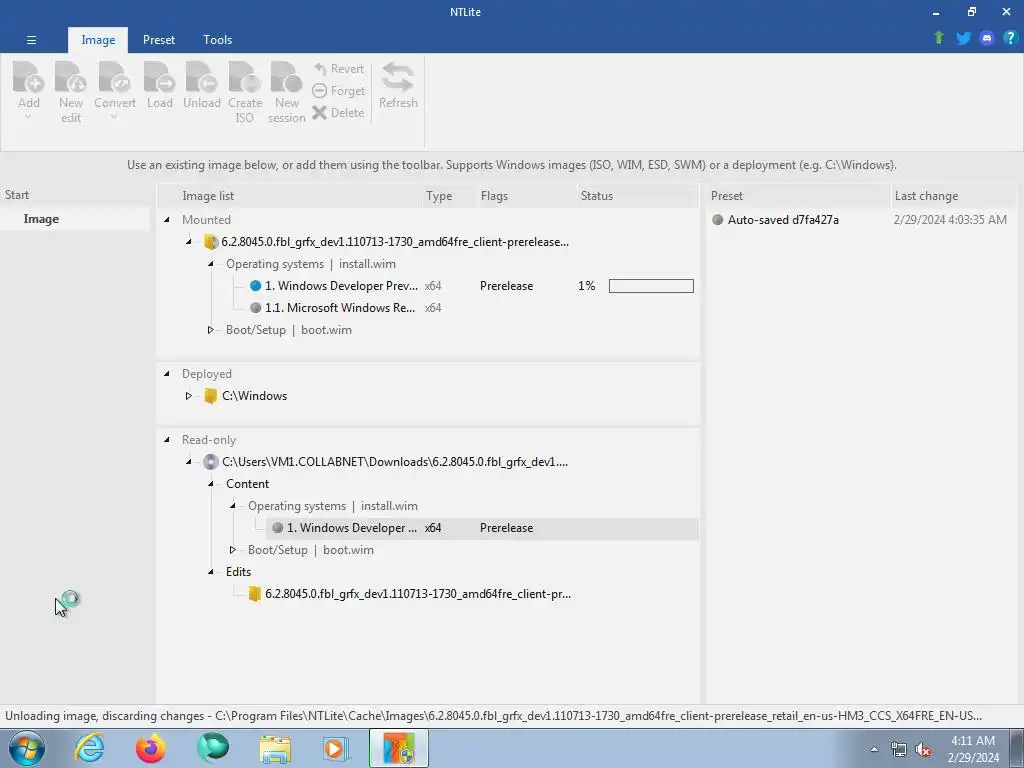1024x768 pixels.
Task: Switch to the Image tab
Action: pyautogui.click(x=98, y=40)
